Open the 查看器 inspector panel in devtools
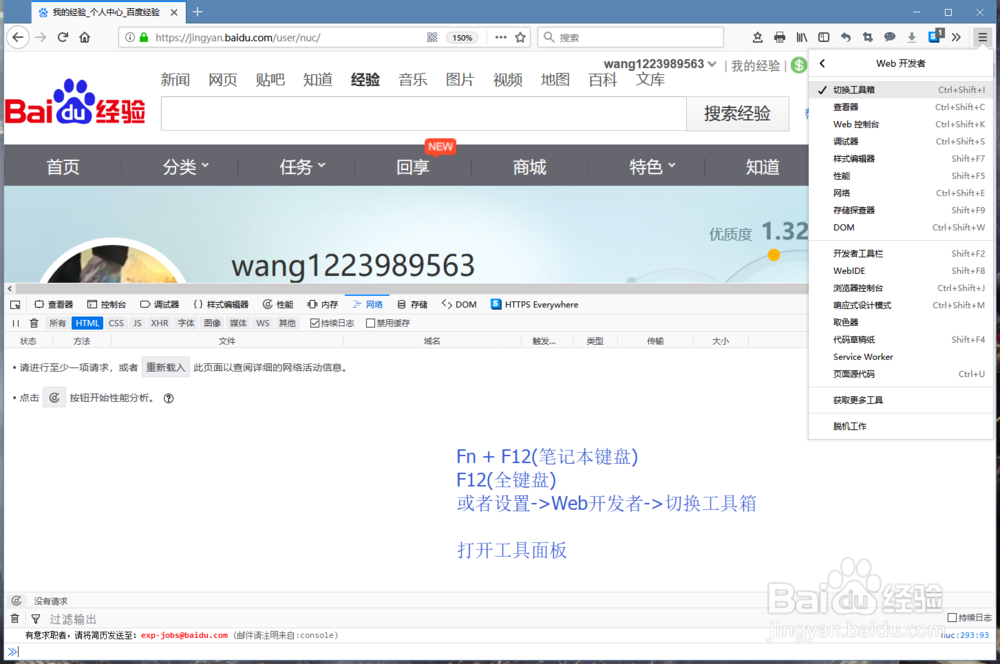Viewport: 1000px width, 664px height. coord(55,304)
